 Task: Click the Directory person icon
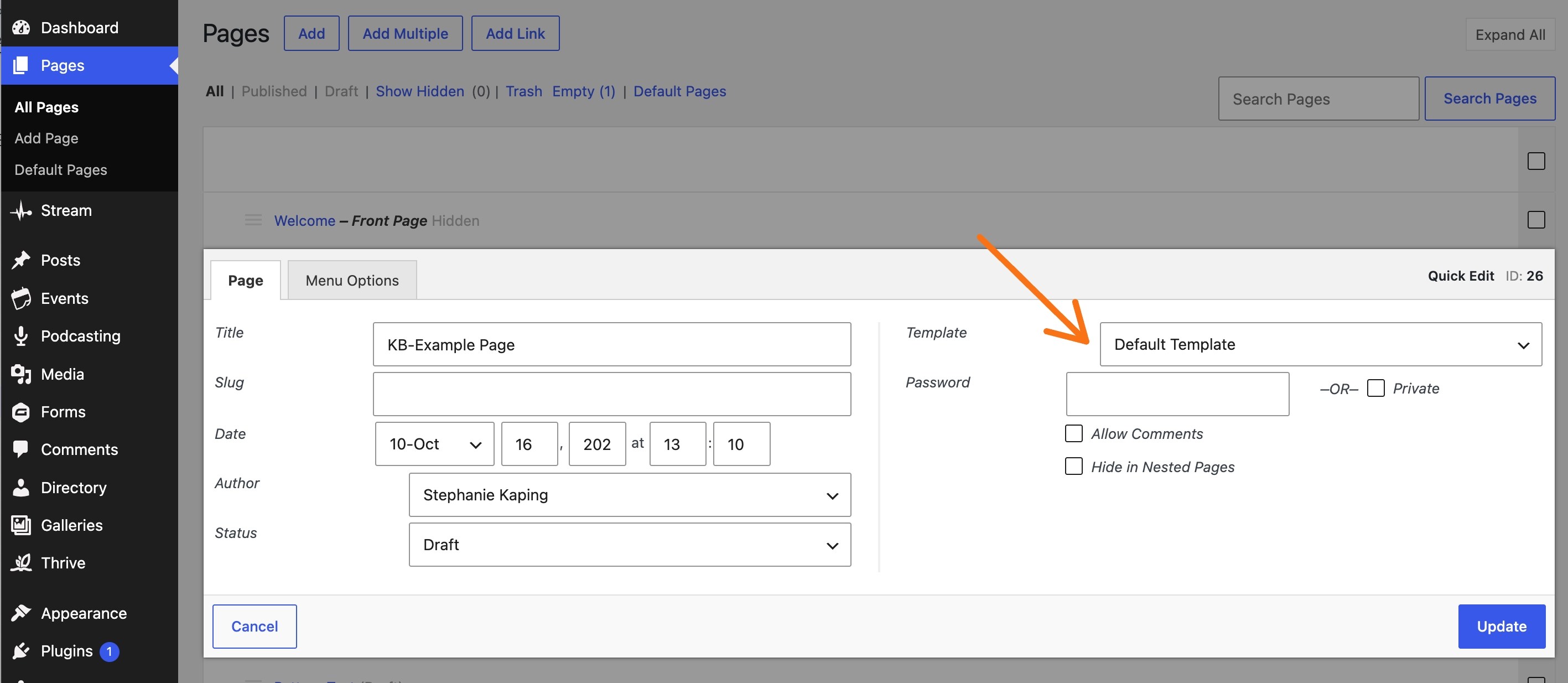click(22, 488)
